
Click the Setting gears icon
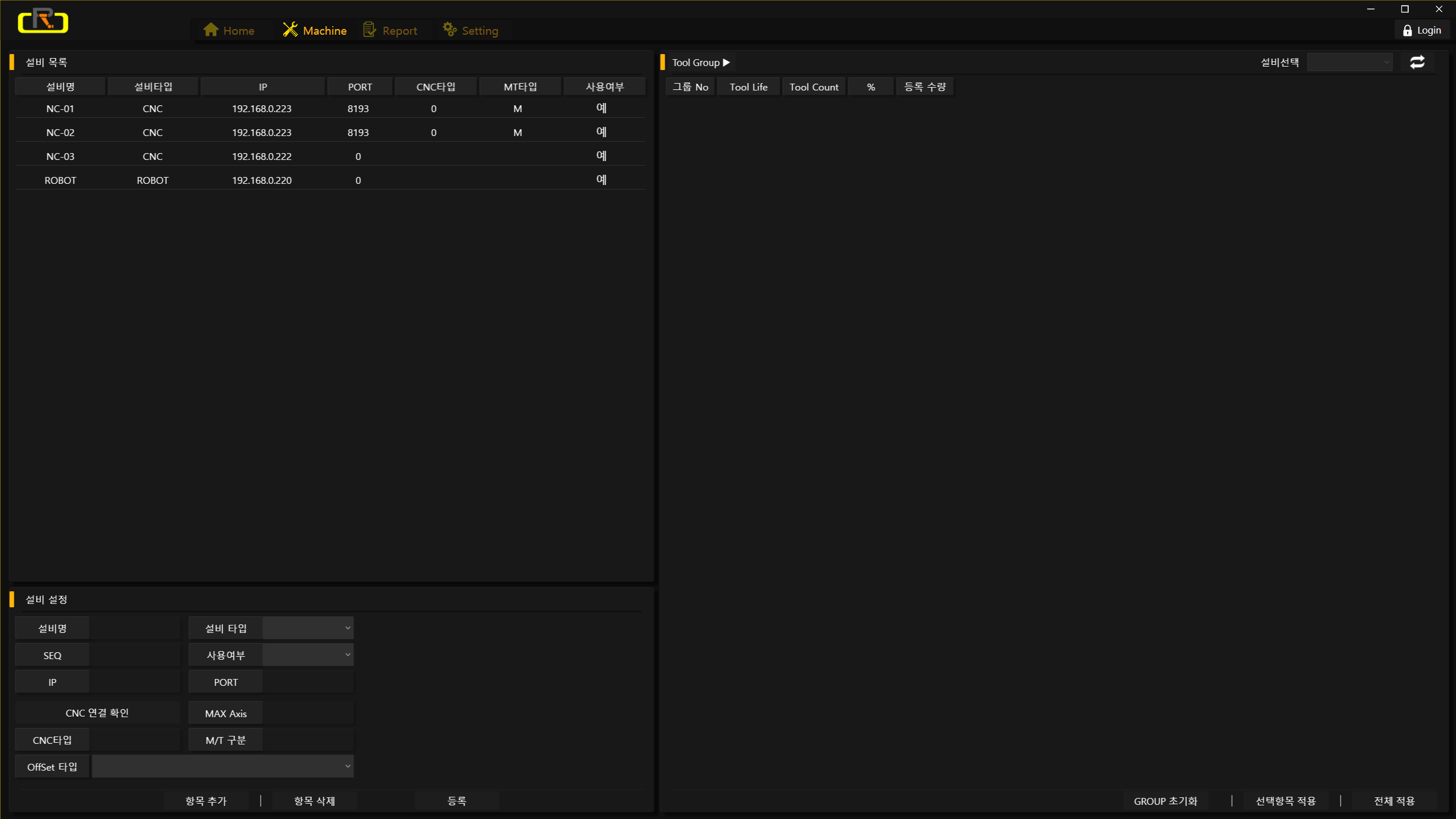(449, 30)
